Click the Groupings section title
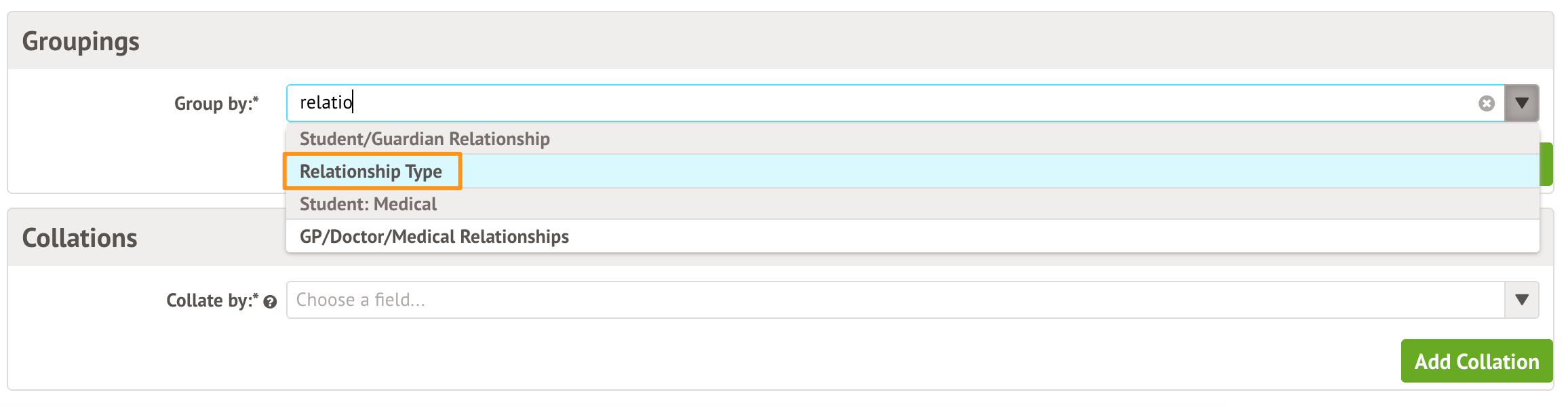 pyautogui.click(x=81, y=41)
